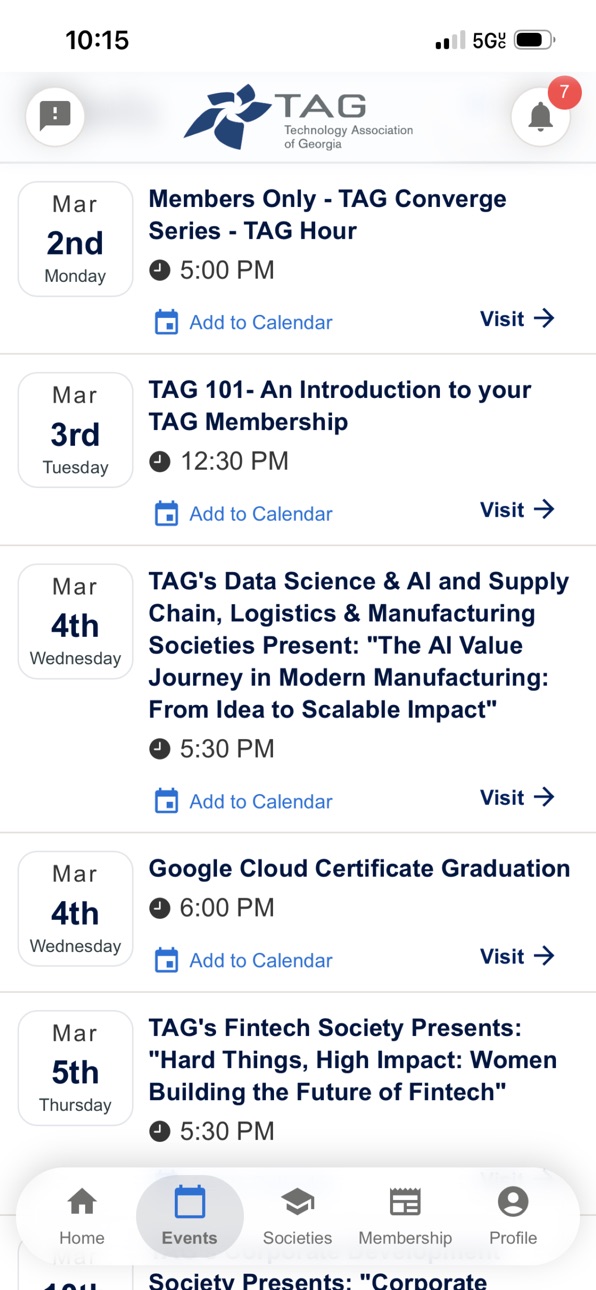The image size is (596, 1290).
Task: Add TAG 101 event to calendar
Action: click(x=243, y=513)
